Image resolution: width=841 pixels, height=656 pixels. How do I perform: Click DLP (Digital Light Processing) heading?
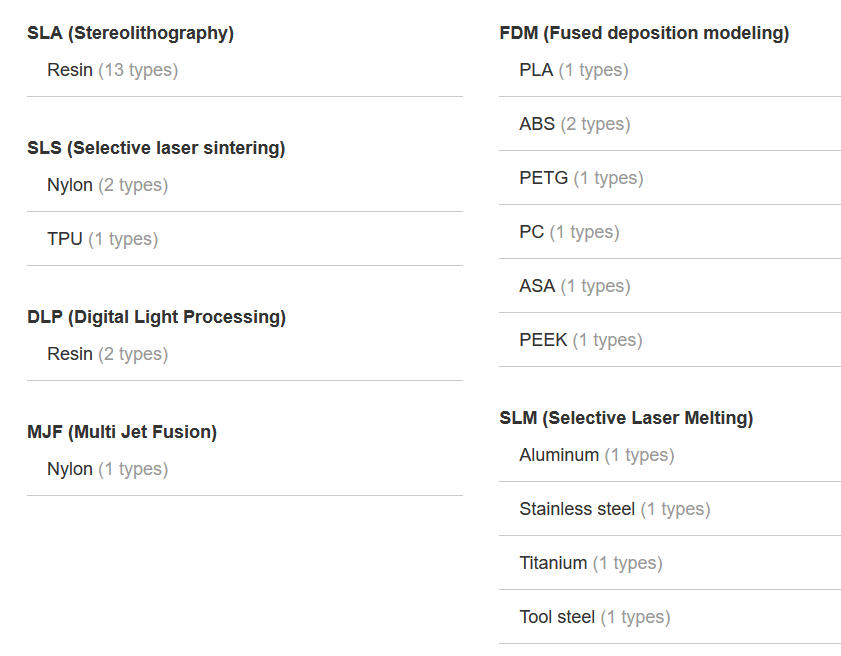pyautogui.click(x=157, y=317)
